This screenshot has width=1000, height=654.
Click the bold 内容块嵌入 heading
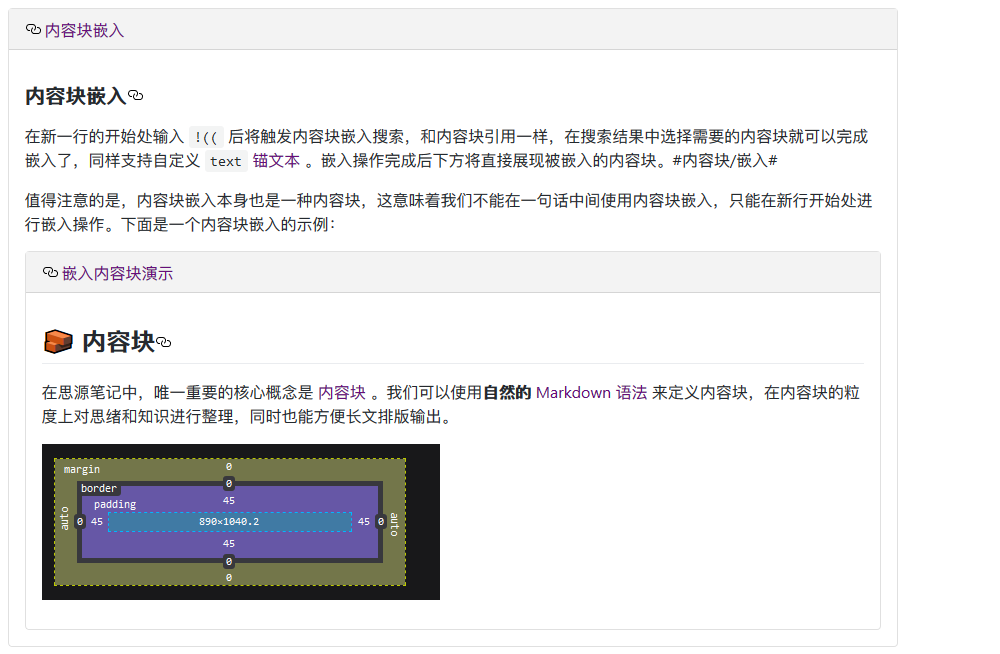click(76, 96)
